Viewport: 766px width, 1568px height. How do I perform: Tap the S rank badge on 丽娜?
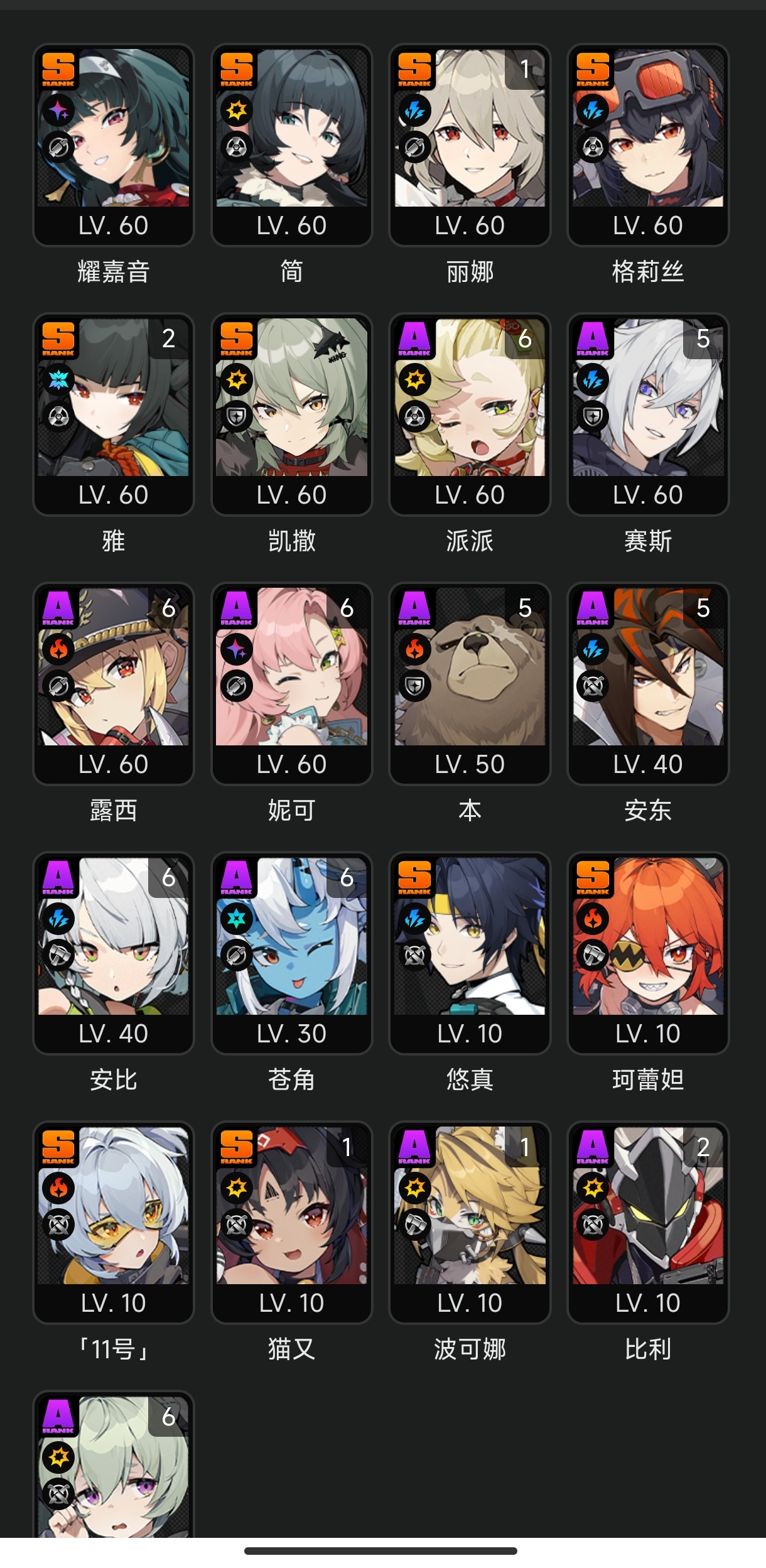(x=414, y=69)
